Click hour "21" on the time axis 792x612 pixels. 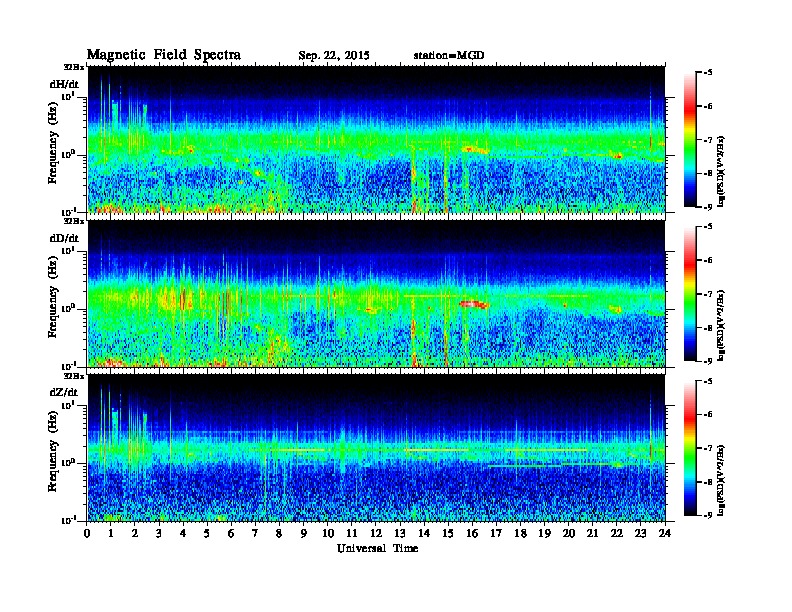(x=592, y=533)
